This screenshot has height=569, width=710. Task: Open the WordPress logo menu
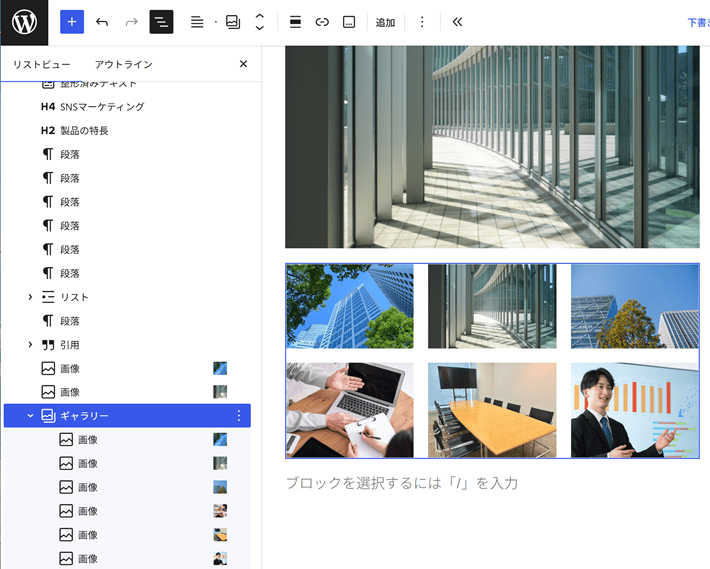(24, 22)
